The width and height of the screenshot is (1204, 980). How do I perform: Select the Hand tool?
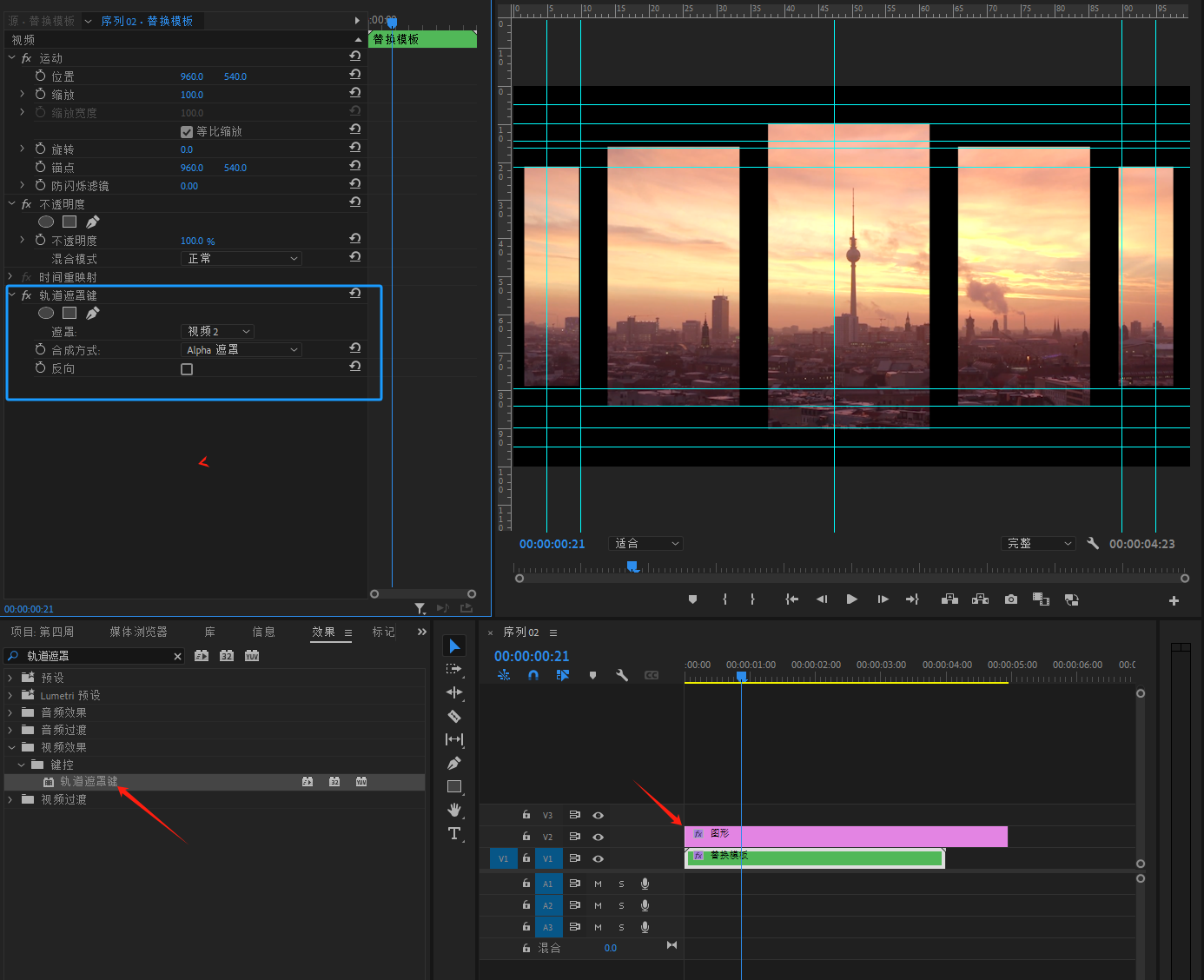point(454,810)
